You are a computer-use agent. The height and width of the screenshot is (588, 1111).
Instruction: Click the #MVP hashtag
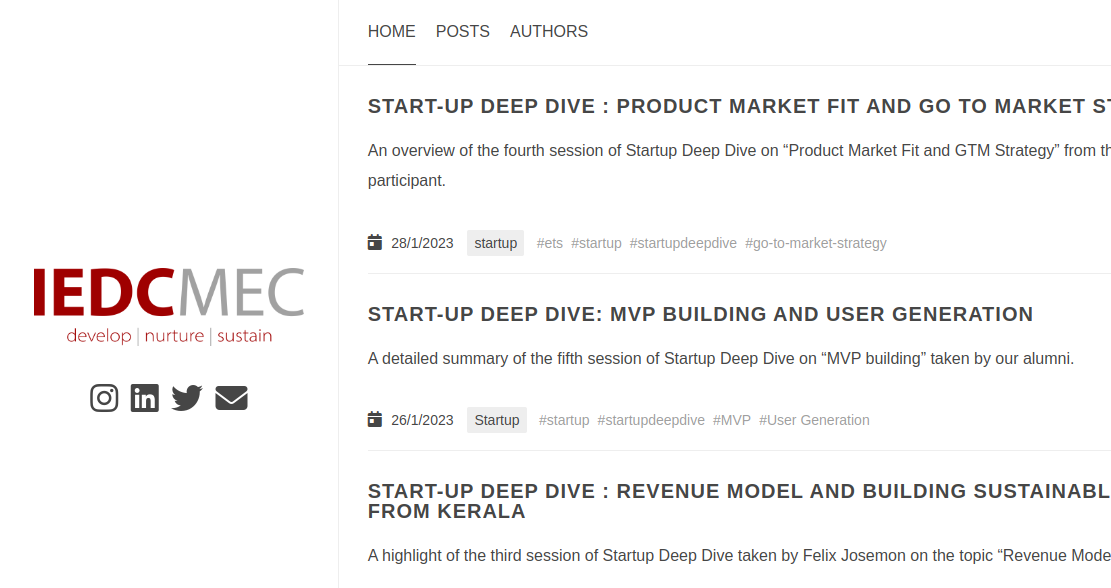(731, 419)
